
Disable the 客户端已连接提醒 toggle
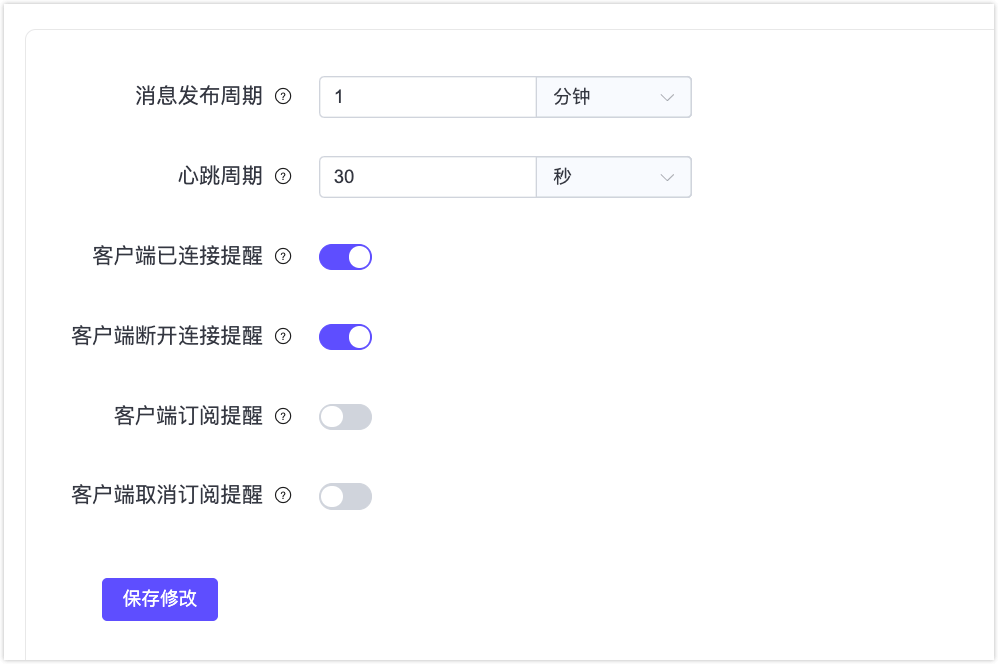point(345,257)
